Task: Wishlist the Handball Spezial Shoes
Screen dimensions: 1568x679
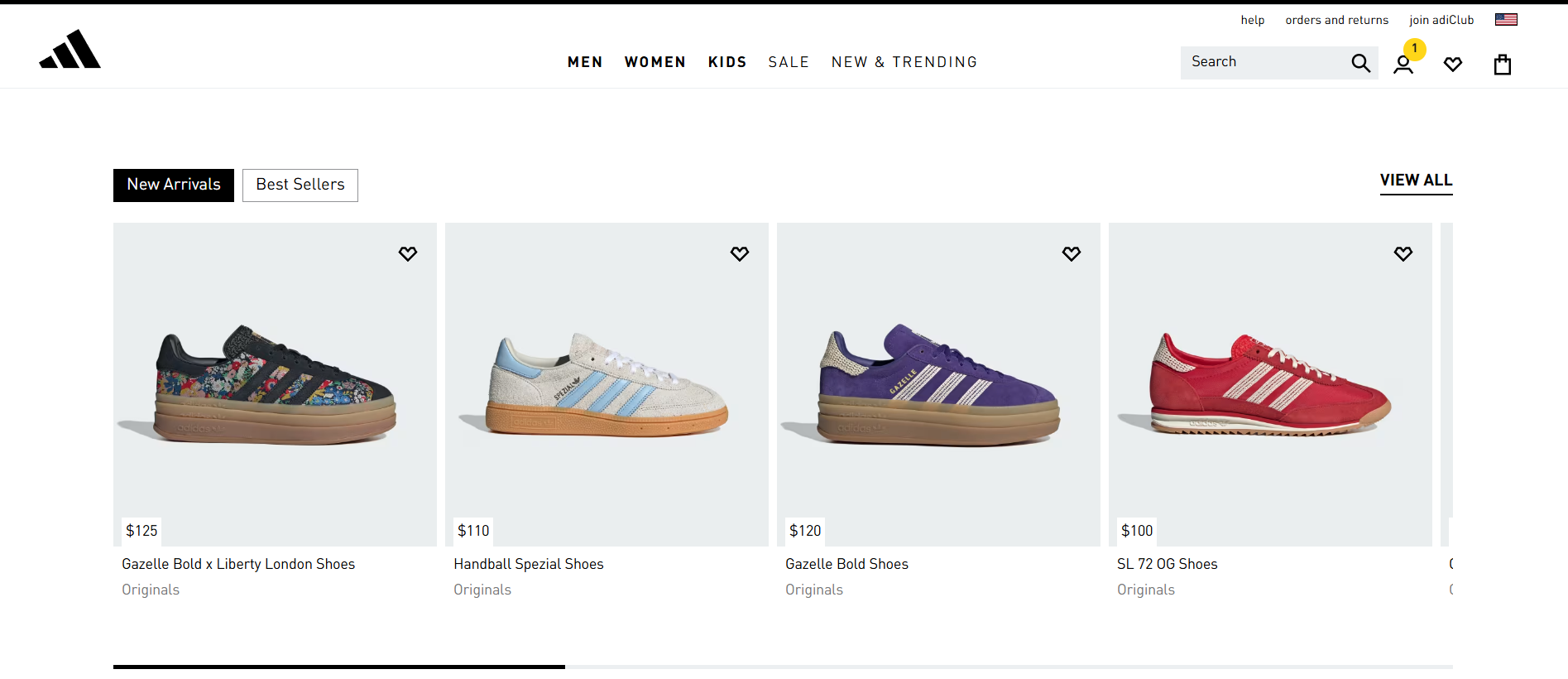Action: (x=740, y=253)
